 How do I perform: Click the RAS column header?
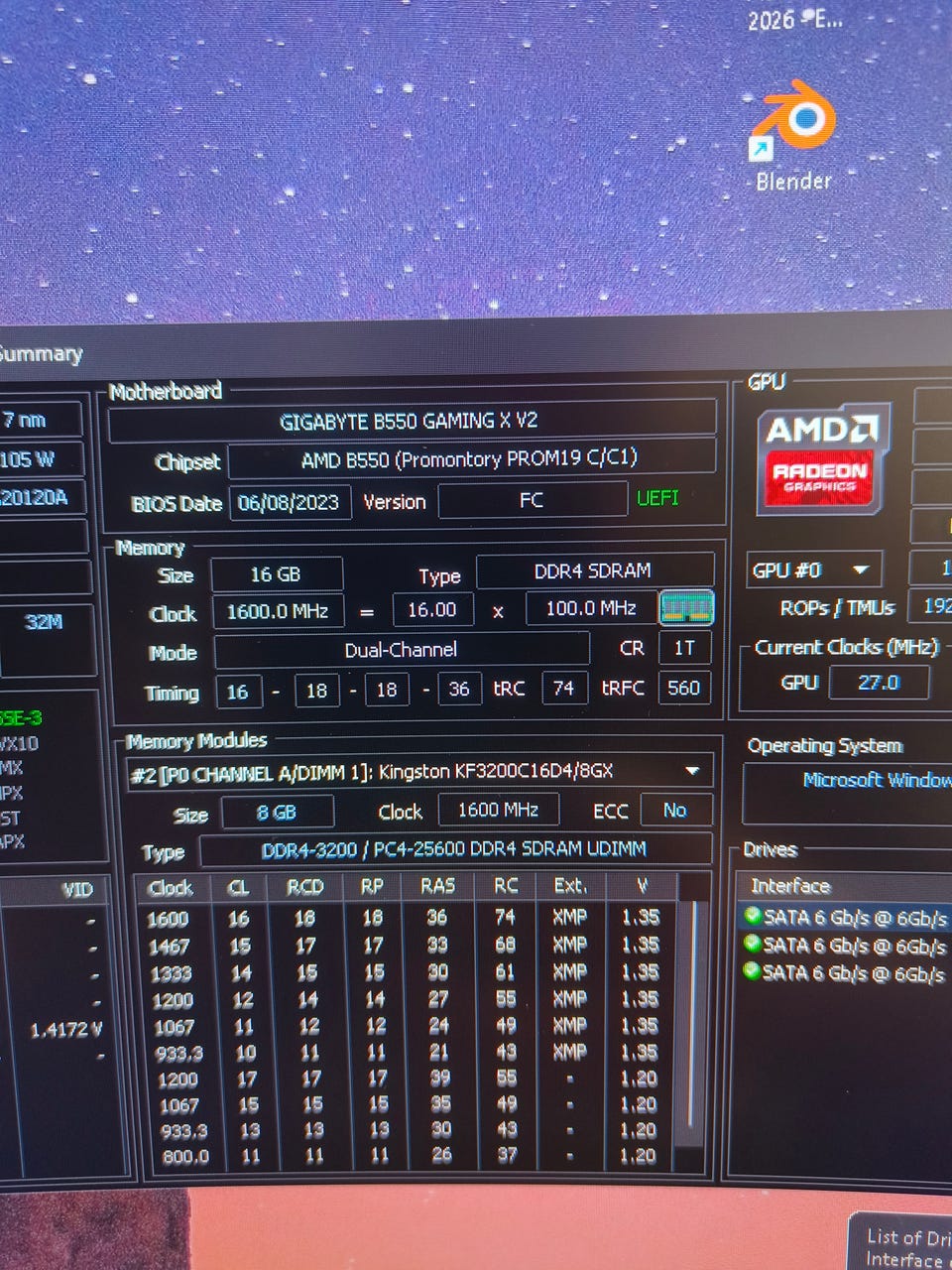click(437, 886)
